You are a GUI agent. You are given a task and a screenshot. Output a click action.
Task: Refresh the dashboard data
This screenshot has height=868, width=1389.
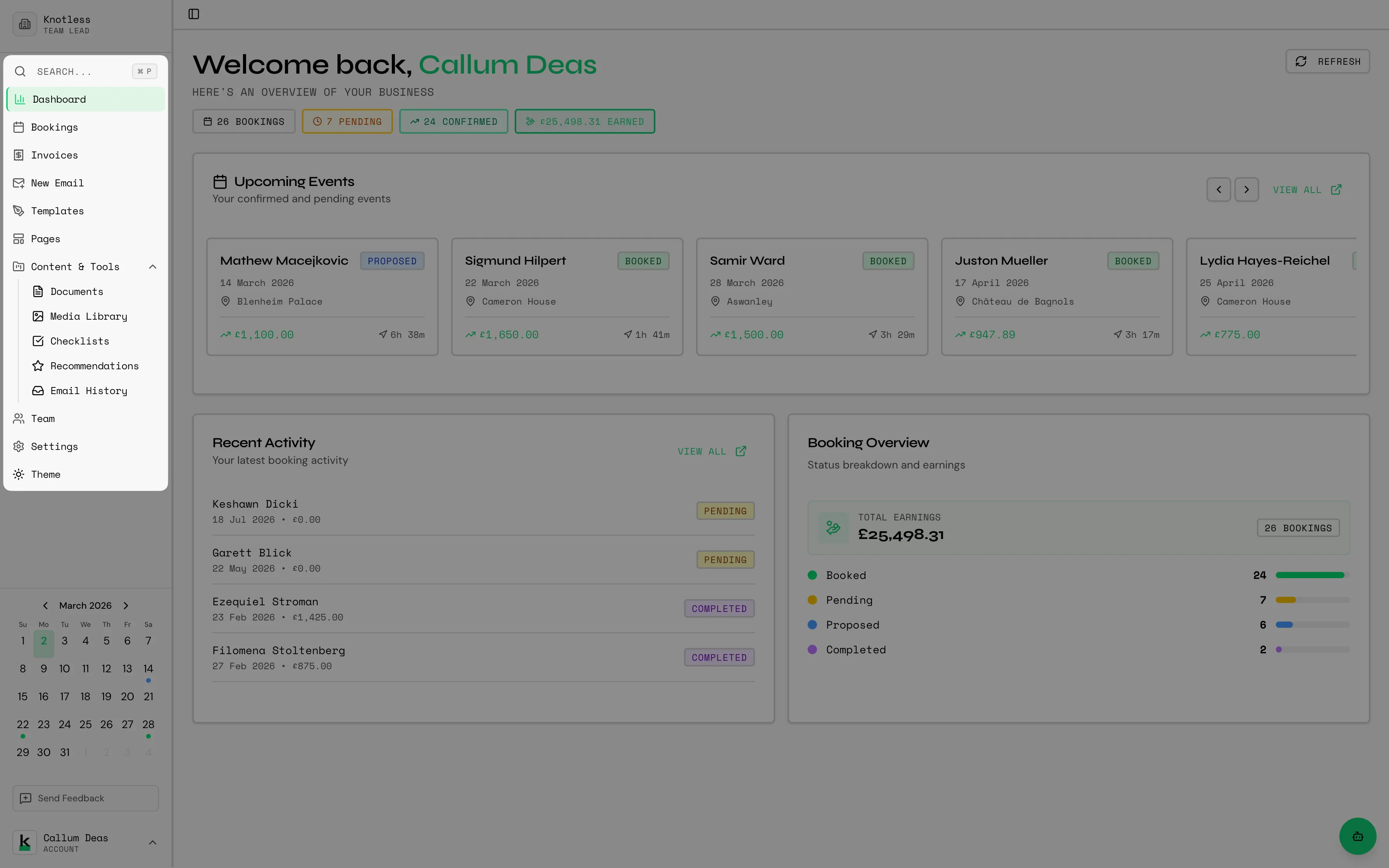1327,61
